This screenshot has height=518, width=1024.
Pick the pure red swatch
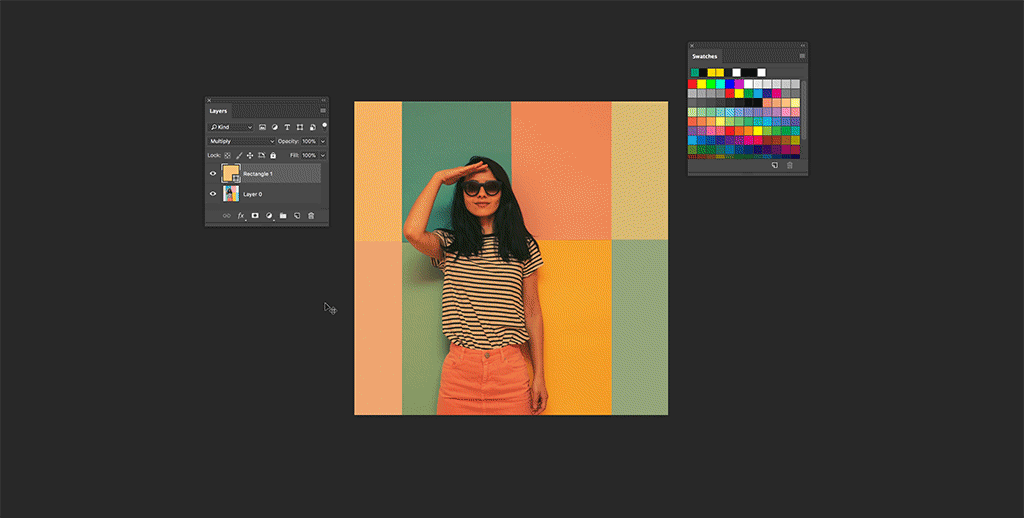pos(693,84)
